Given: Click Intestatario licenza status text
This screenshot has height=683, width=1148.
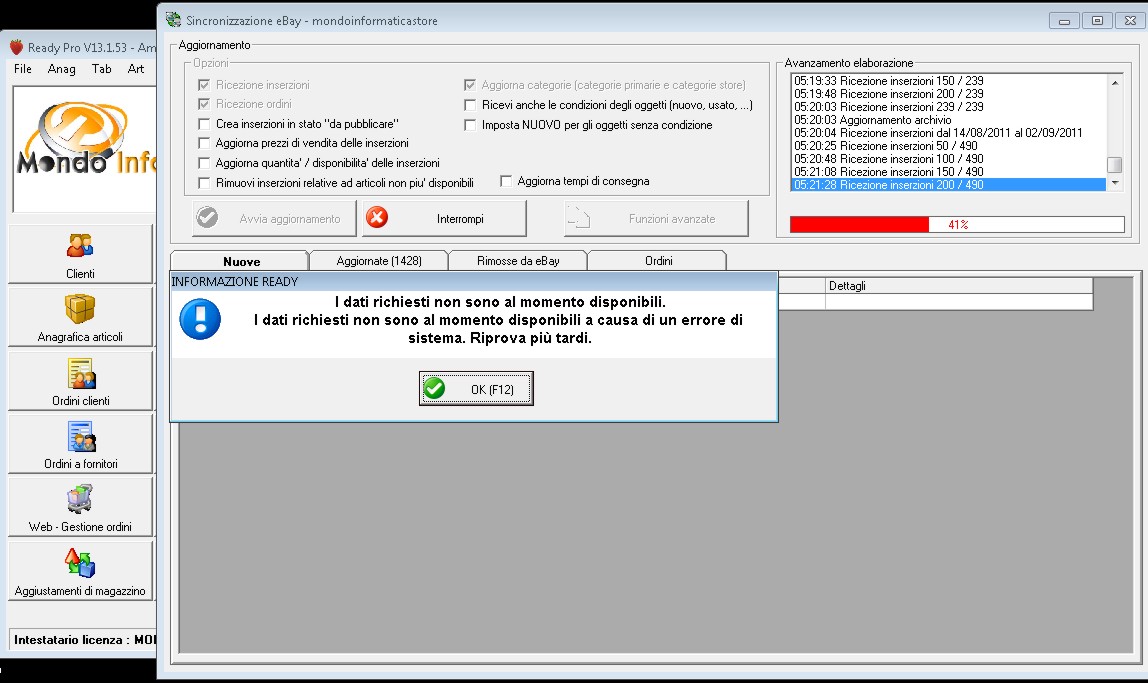Looking at the screenshot, I should point(85,640).
